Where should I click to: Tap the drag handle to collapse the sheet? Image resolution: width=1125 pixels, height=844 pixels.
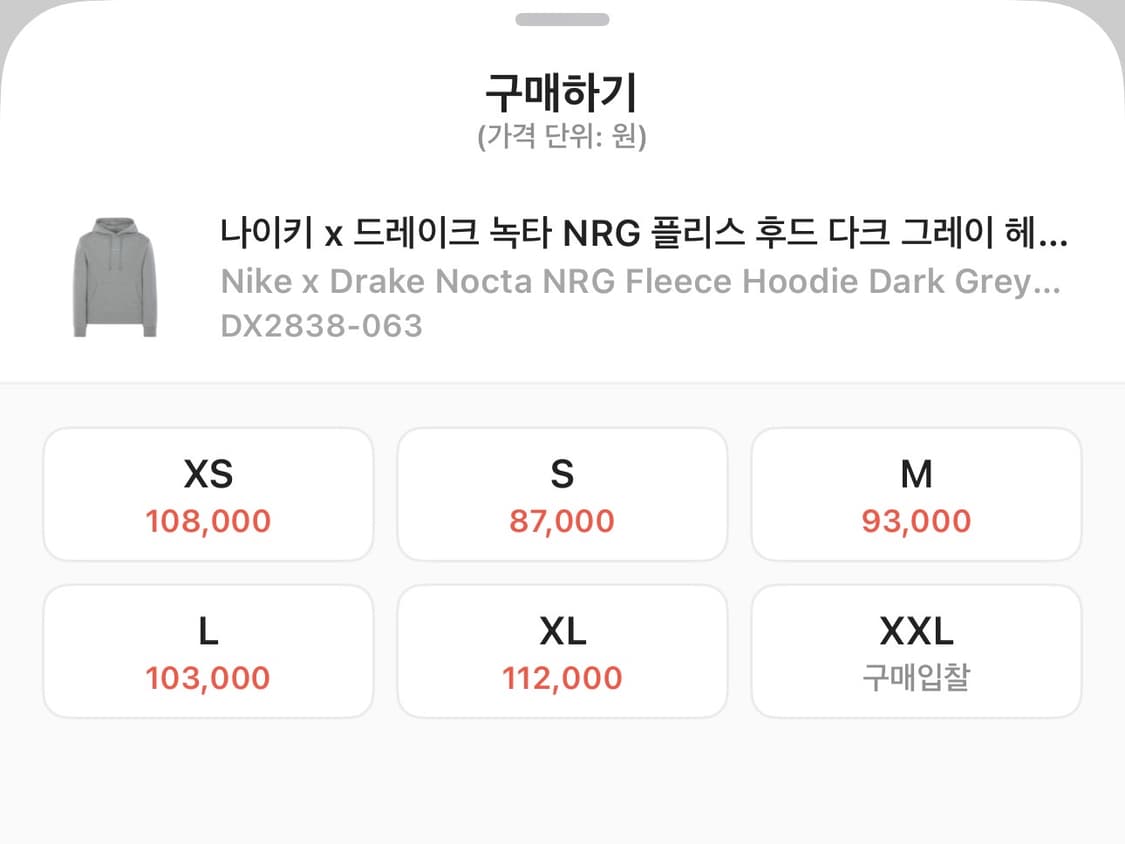click(x=562, y=18)
